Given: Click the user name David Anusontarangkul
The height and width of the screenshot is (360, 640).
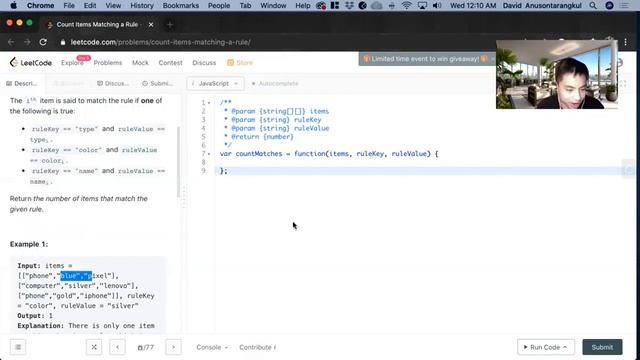Looking at the screenshot, I should [542, 5].
